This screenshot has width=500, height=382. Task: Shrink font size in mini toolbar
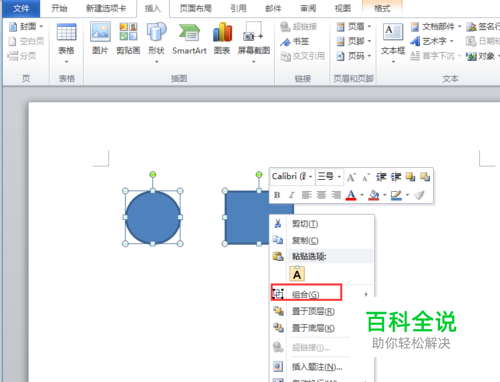coord(366,177)
